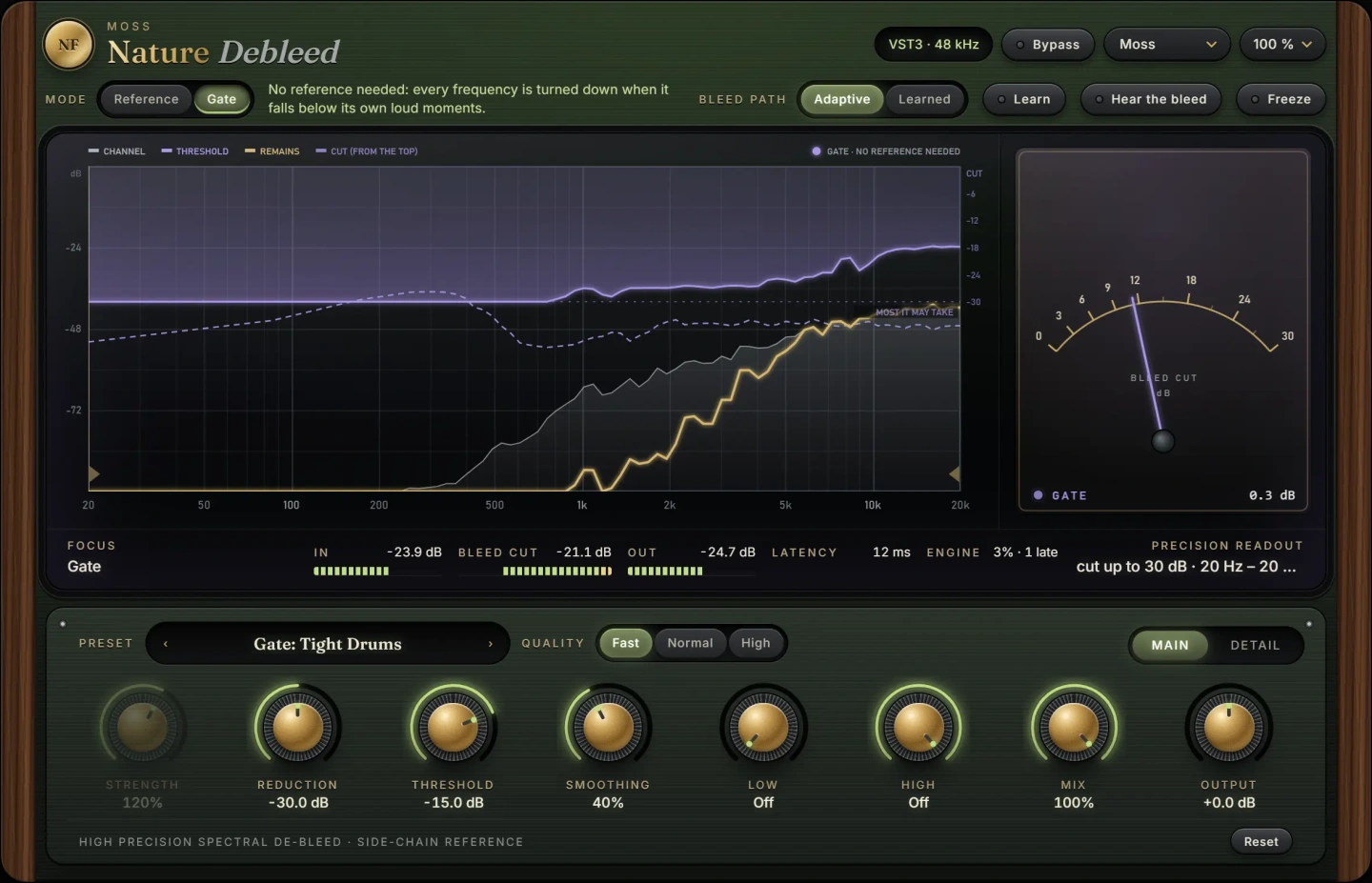The height and width of the screenshot is (883, 1372).
Task: Click the Reduction knob
Action: (297, 728)
